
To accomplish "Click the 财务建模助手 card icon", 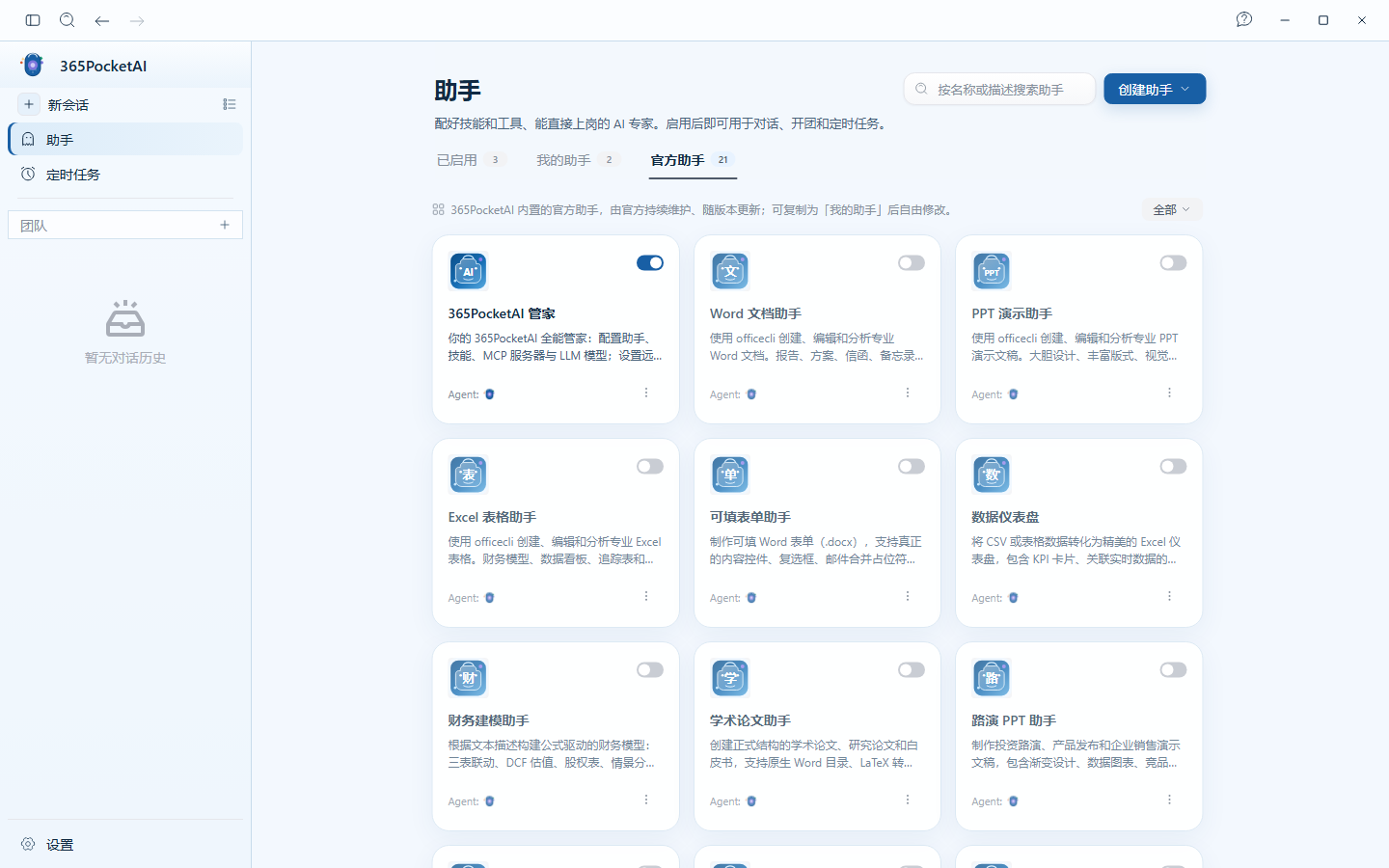I will point(469,678).
